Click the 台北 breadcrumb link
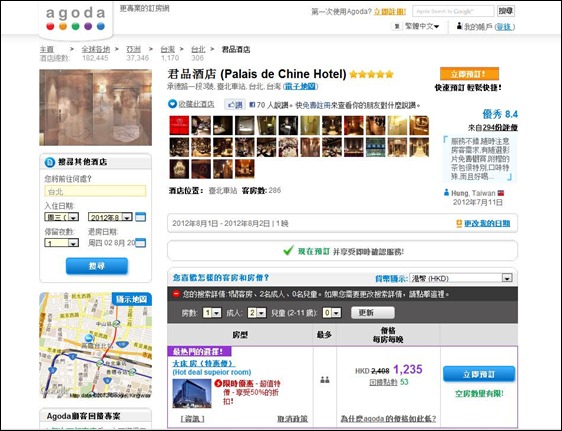562x431 pixels. click(198, 49)
